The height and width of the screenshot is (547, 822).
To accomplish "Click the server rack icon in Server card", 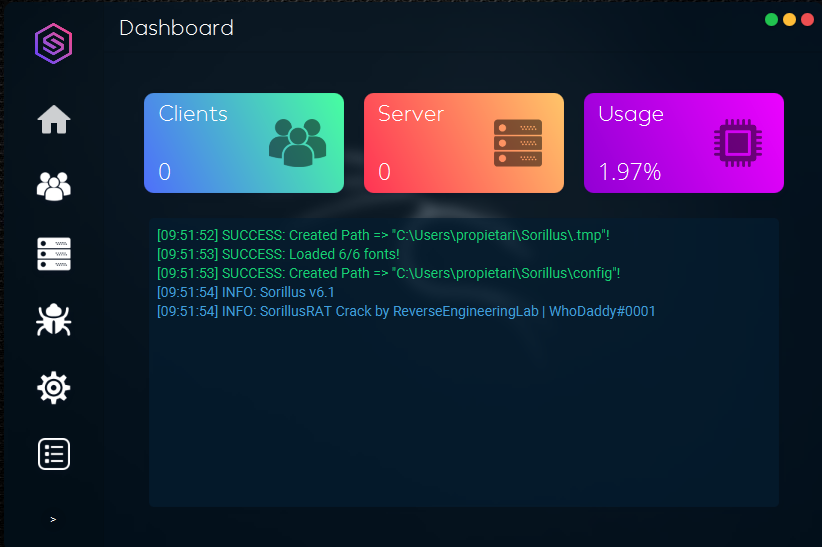I will (518, 143).
